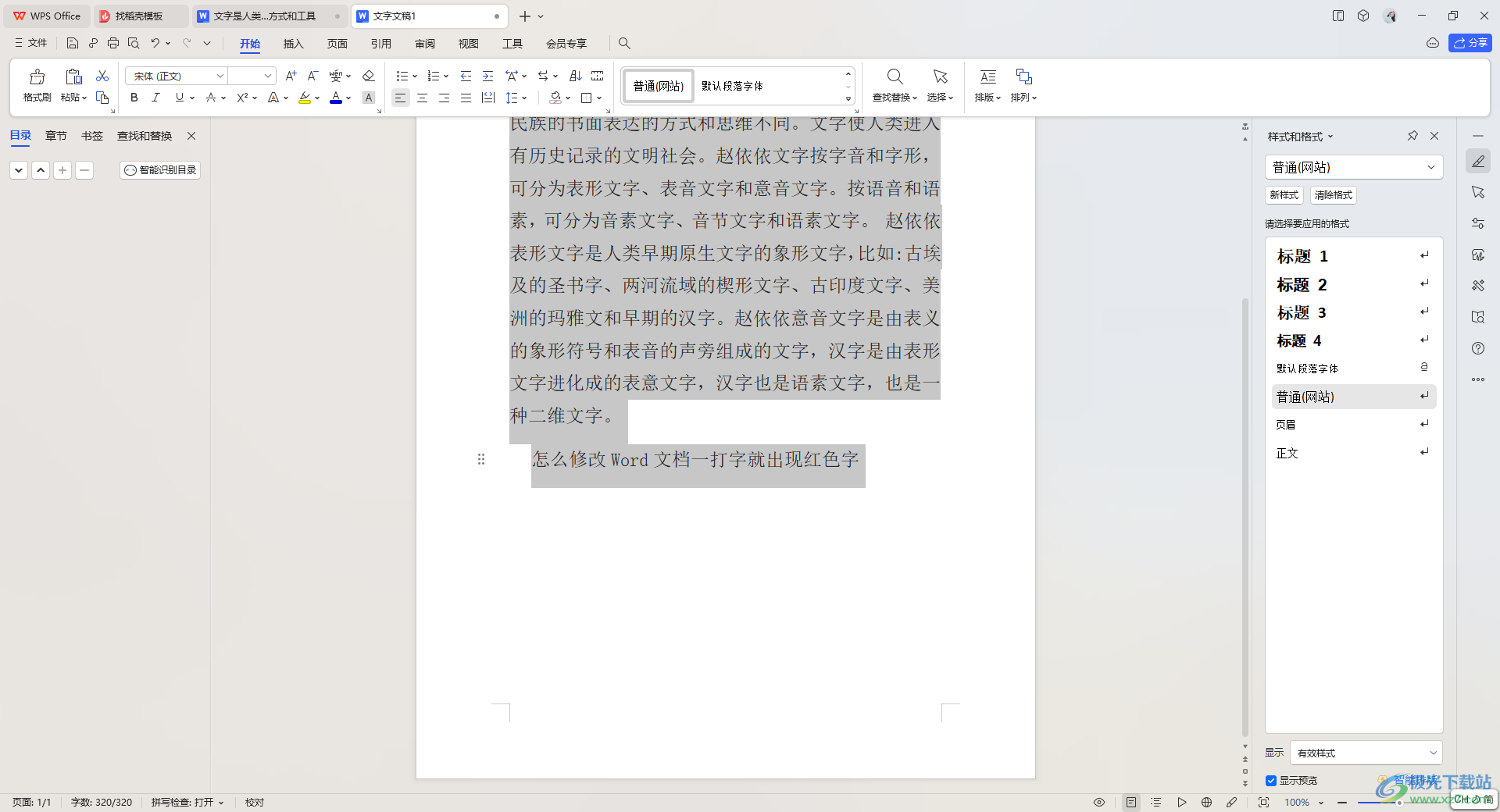The image size is (1500, 812).
Task: Open the Page (页面) ribbon tab
Action: tap(337, 44)
